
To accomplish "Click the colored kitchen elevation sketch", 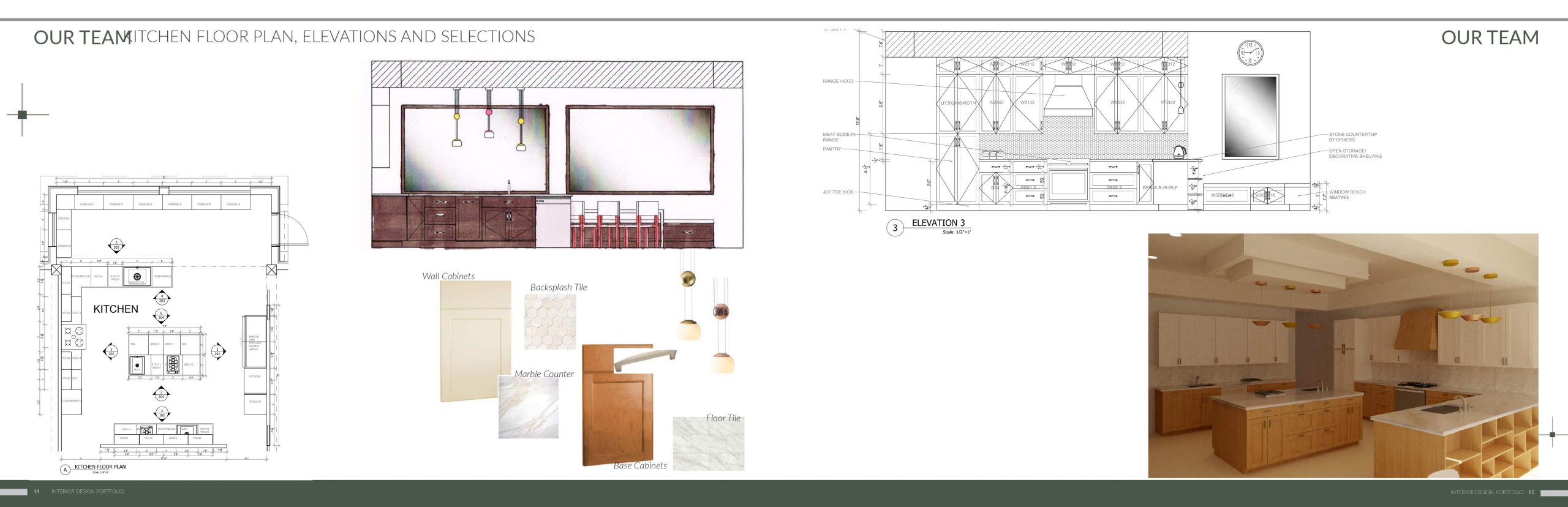I will click(x=557, y=155).
